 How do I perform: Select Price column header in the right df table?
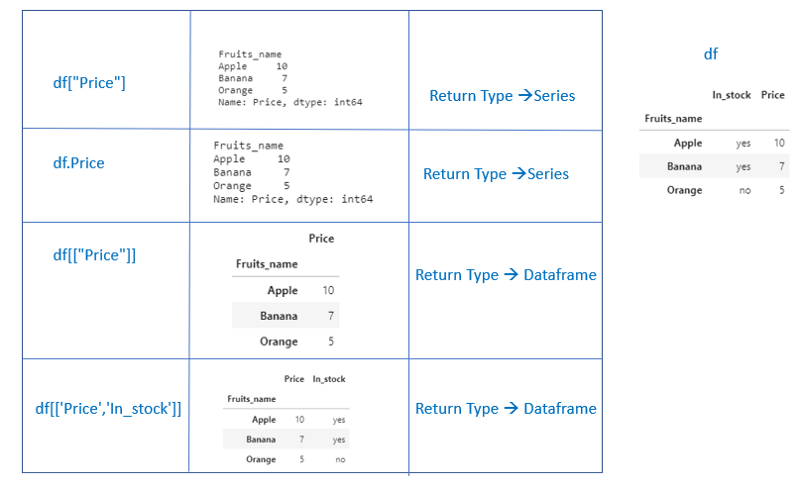772,95
